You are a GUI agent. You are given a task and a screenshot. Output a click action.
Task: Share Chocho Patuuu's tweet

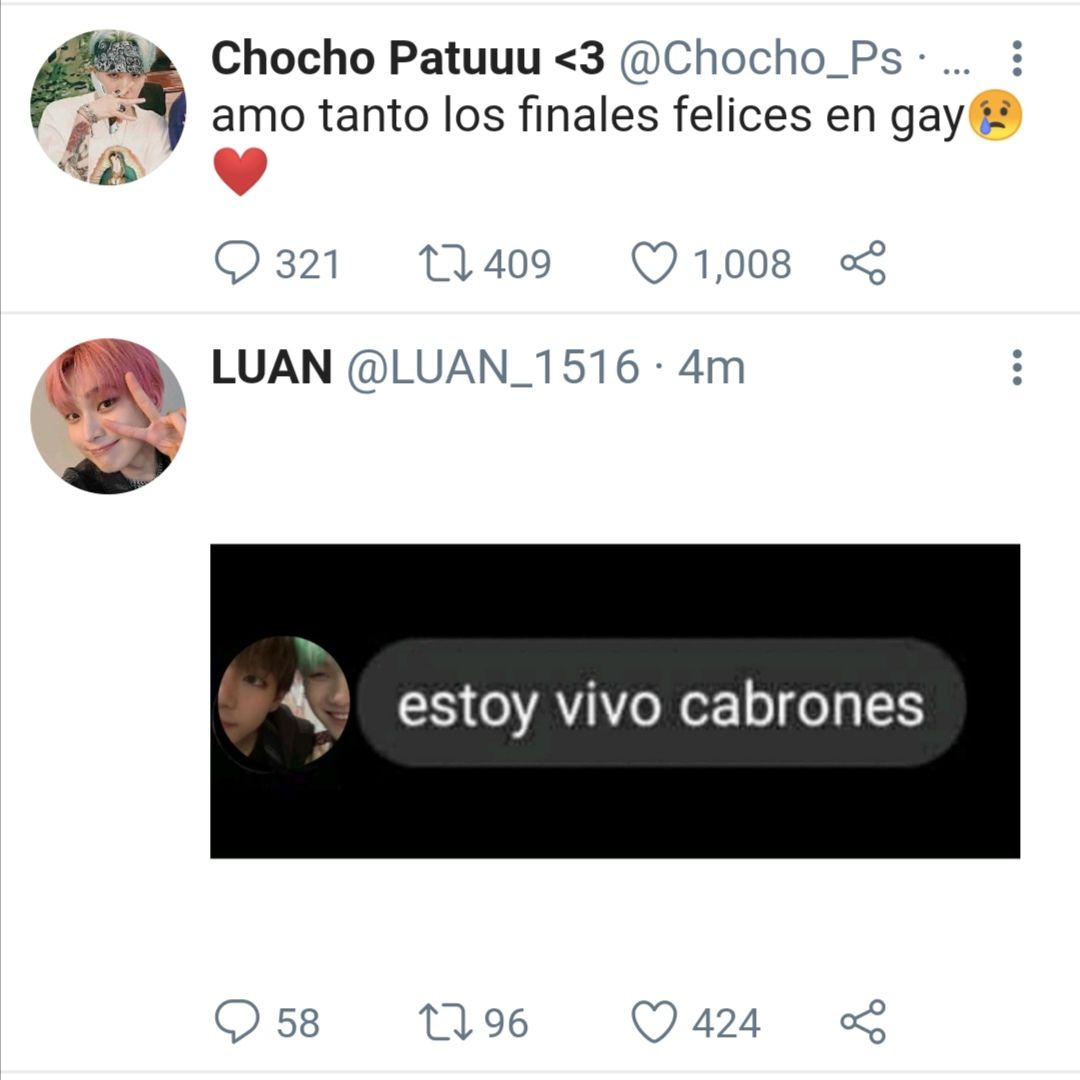[863, 262]
